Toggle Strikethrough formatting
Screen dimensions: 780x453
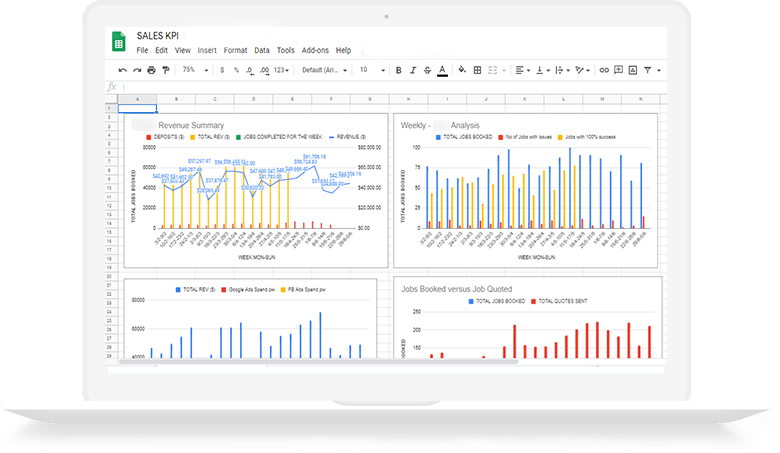[427, 71]
